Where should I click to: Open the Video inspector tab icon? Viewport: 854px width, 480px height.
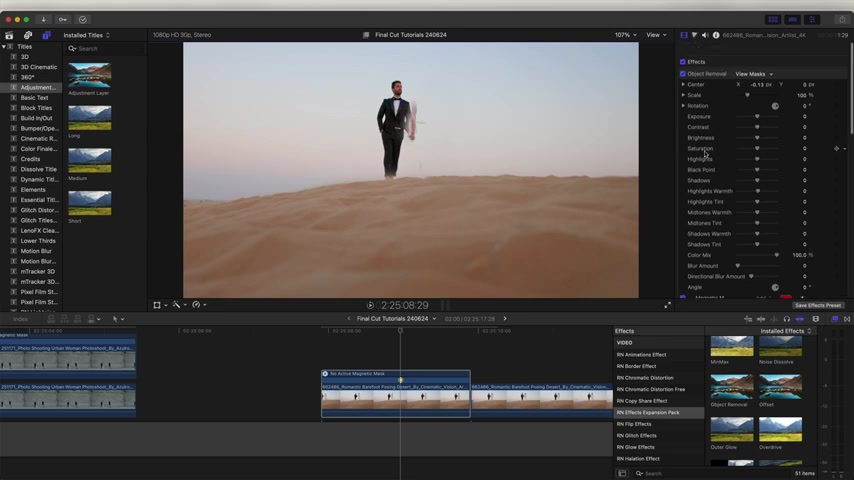click(684, 35)
